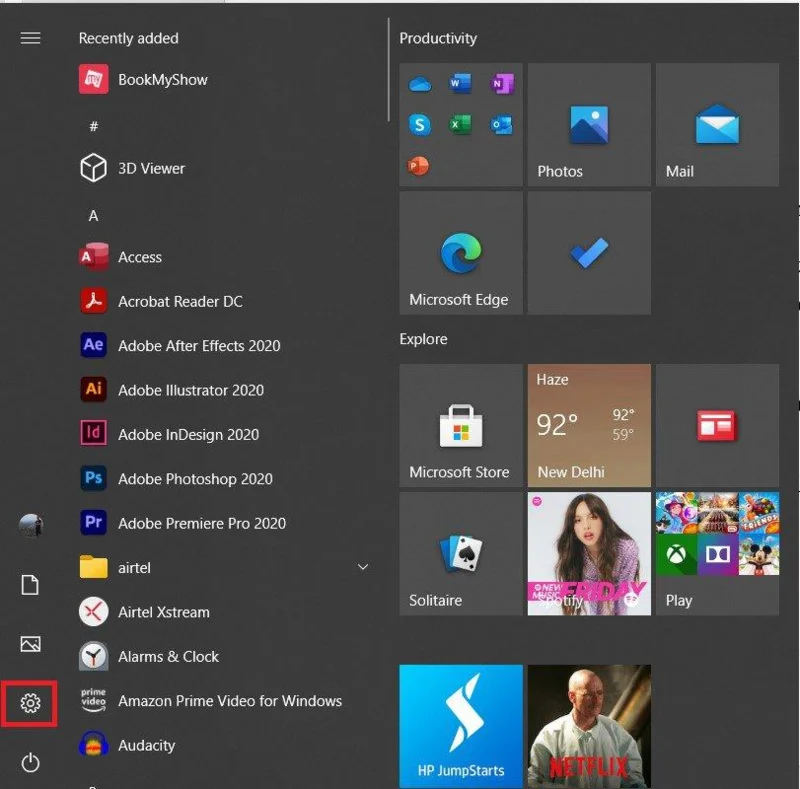The height and width of the screenshot is (789, 800).
Task: Launch Microsoft Edge tile
Action: coord(461,253)
